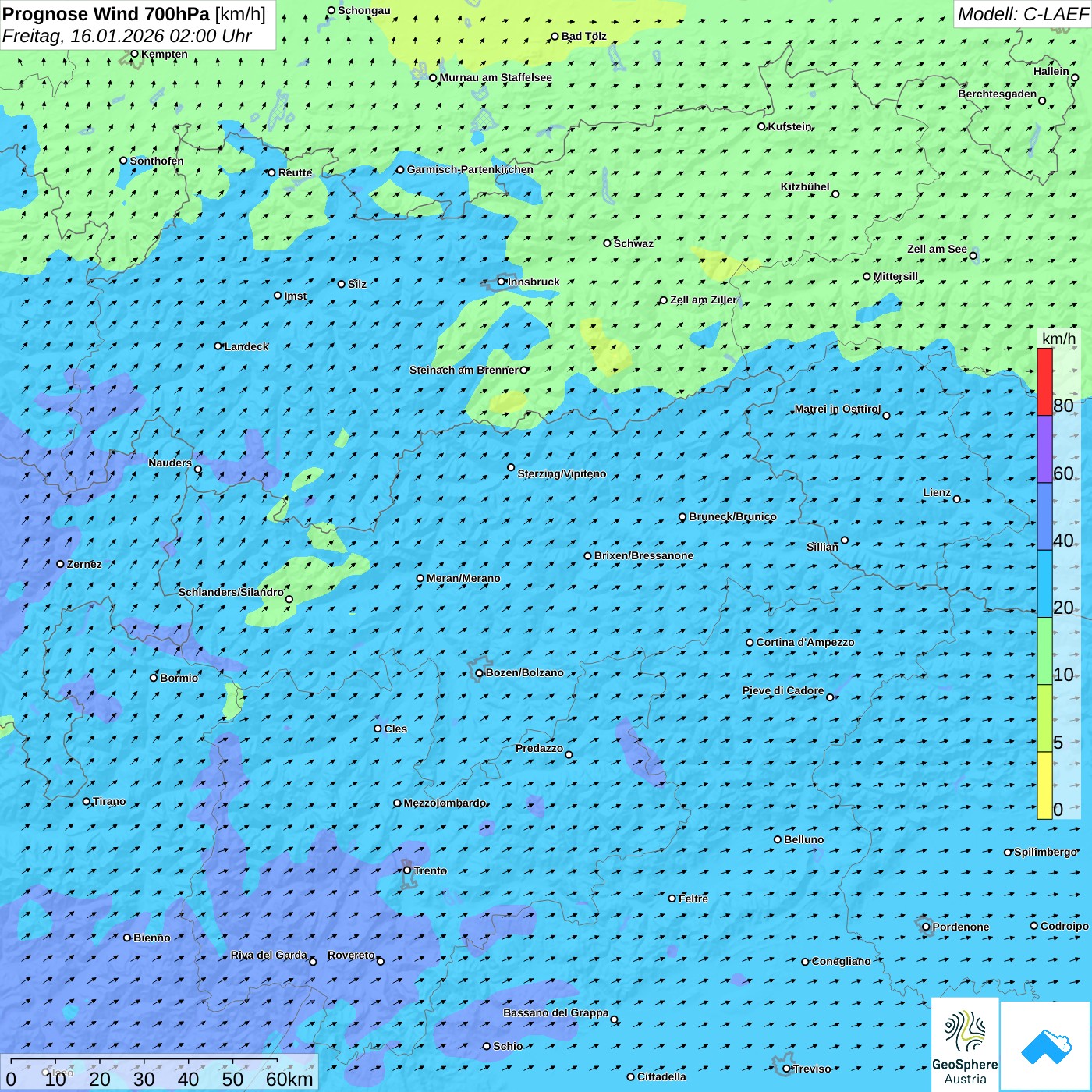Click the Bassano del Grappa label

point(555,1012)
